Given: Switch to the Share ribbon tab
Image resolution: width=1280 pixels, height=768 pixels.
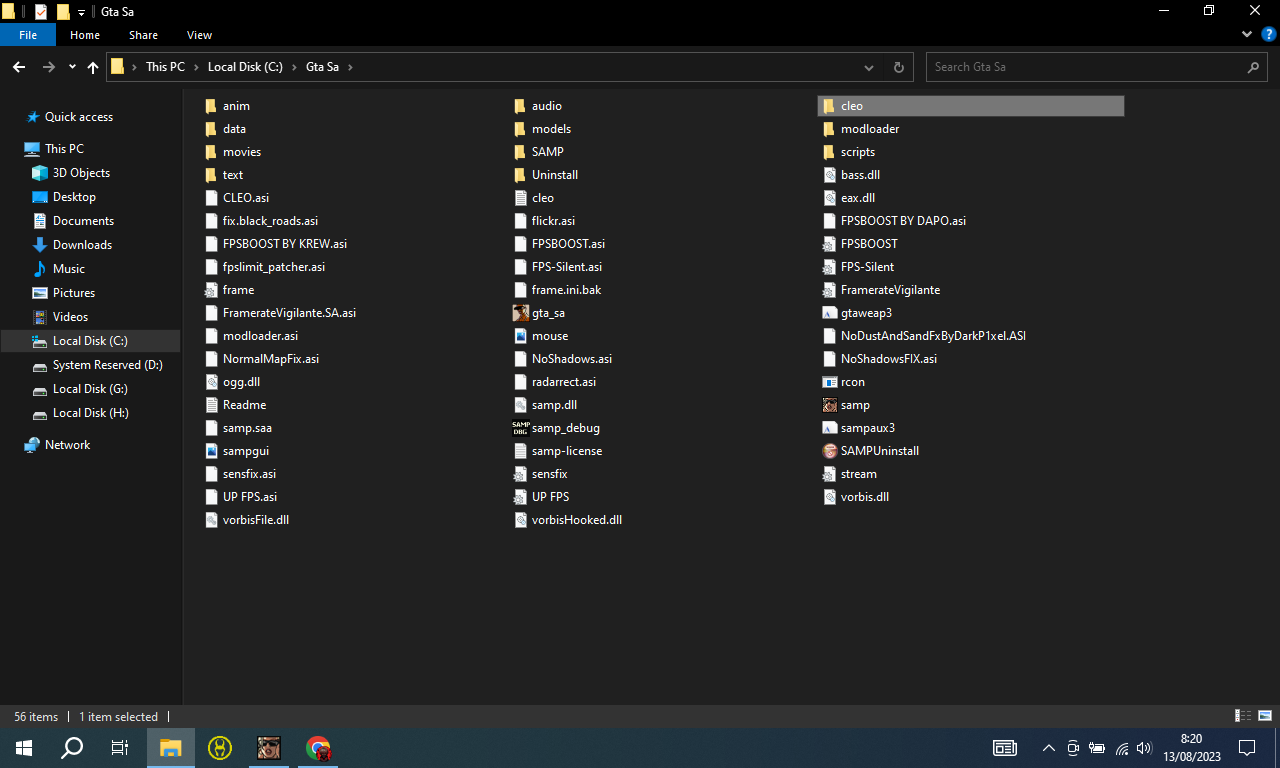Looking at the screenshot, I should pos(143,35).
